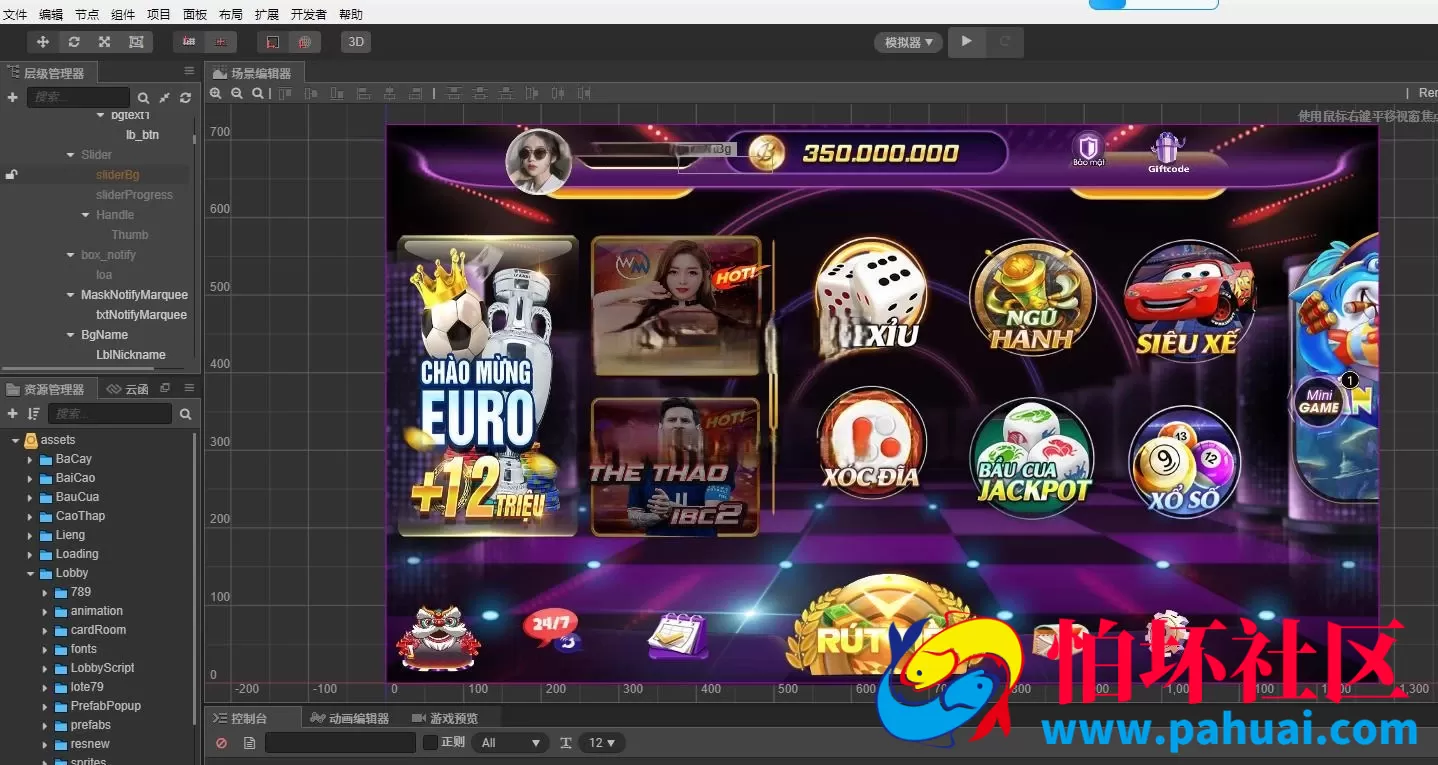Open the 节点 menu in menu bar

(87, 14)
